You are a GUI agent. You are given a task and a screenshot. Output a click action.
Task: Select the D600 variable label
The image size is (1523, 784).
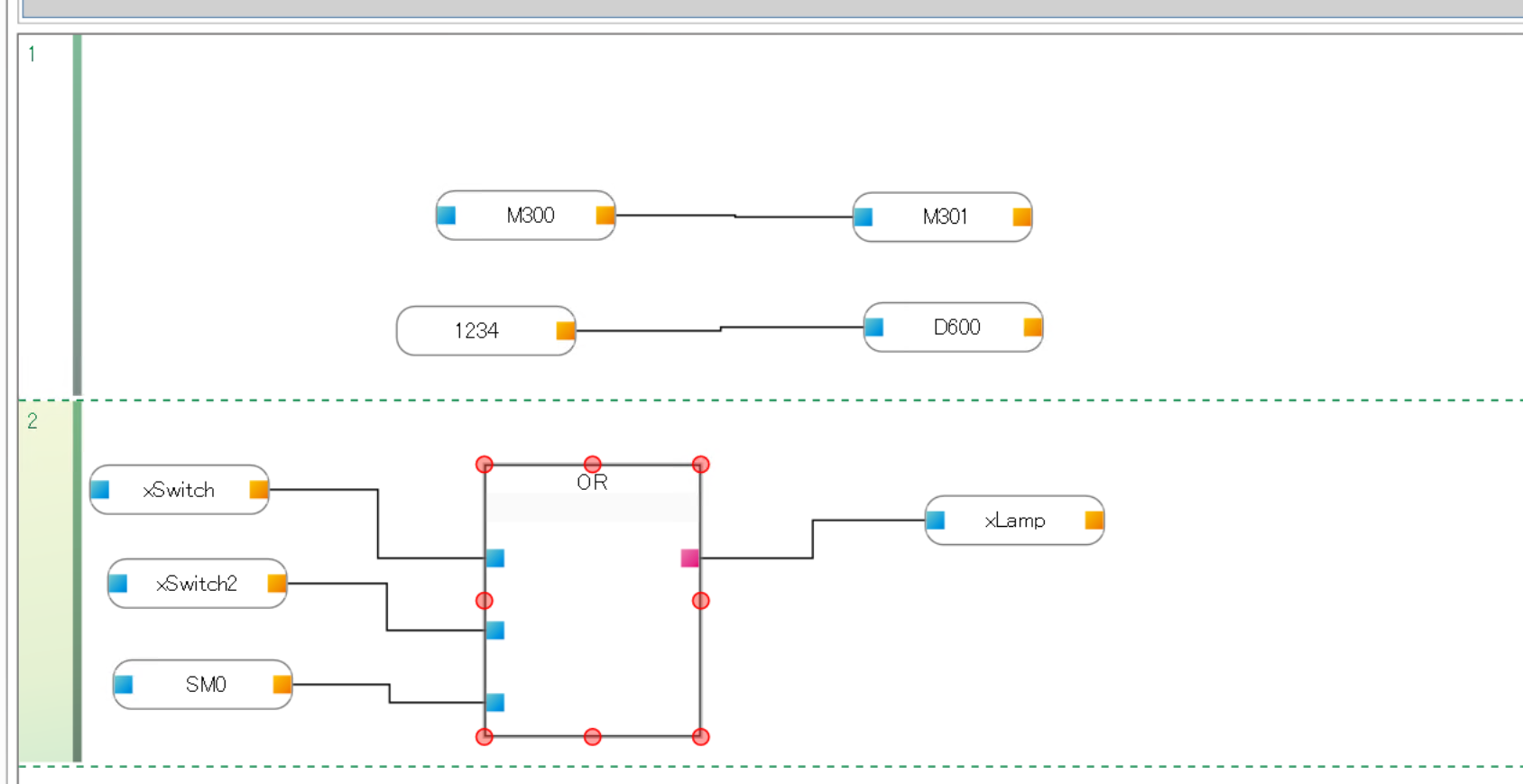tap(956, 327)
